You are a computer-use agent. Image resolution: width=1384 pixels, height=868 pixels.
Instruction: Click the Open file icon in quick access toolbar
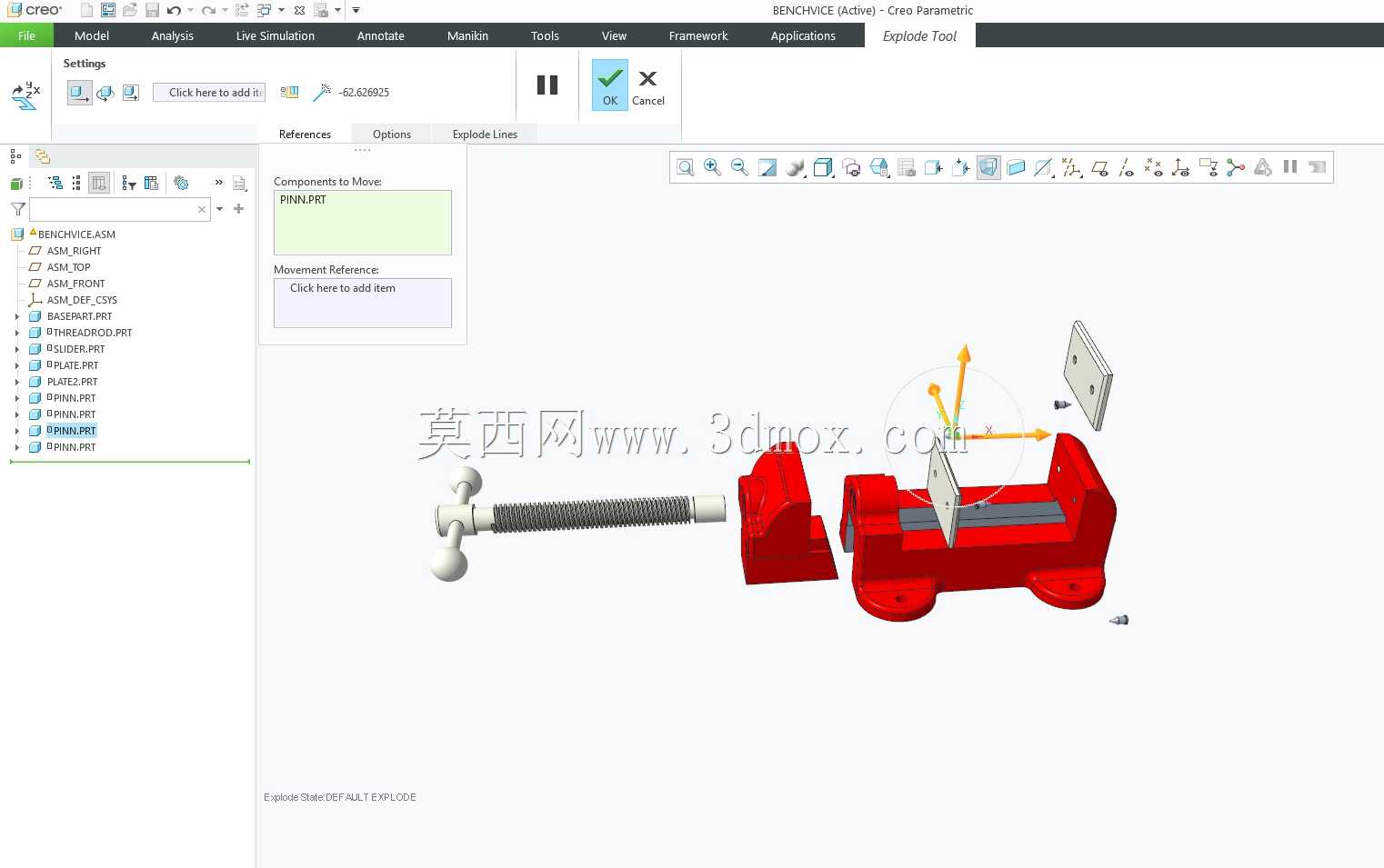coord(130,11)
